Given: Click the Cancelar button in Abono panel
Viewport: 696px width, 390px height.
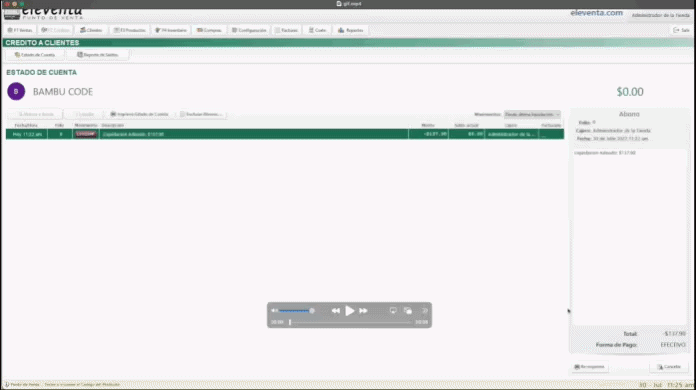Looking at the screenshot, I should [669, 367].
